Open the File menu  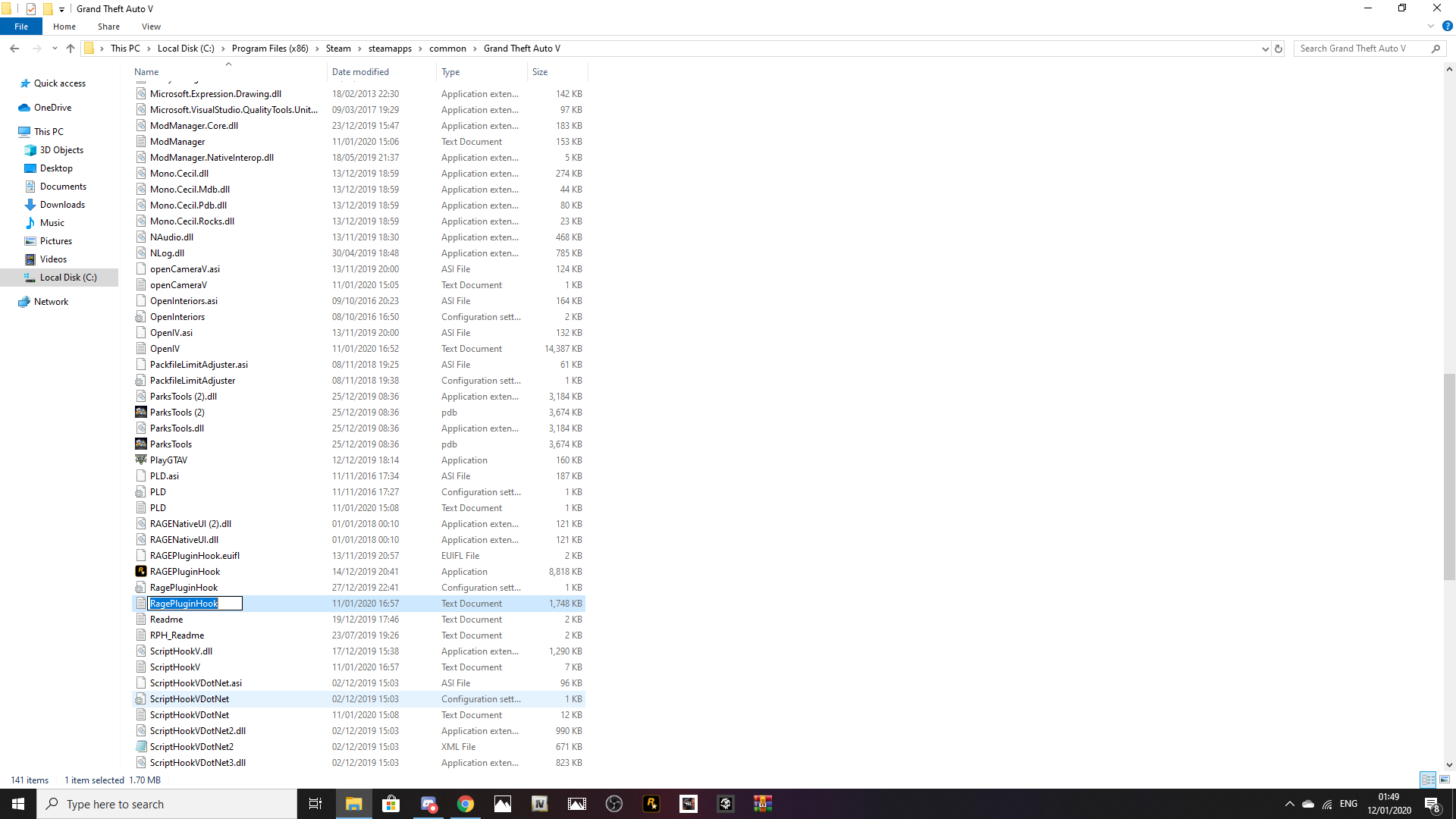point(21,27)
